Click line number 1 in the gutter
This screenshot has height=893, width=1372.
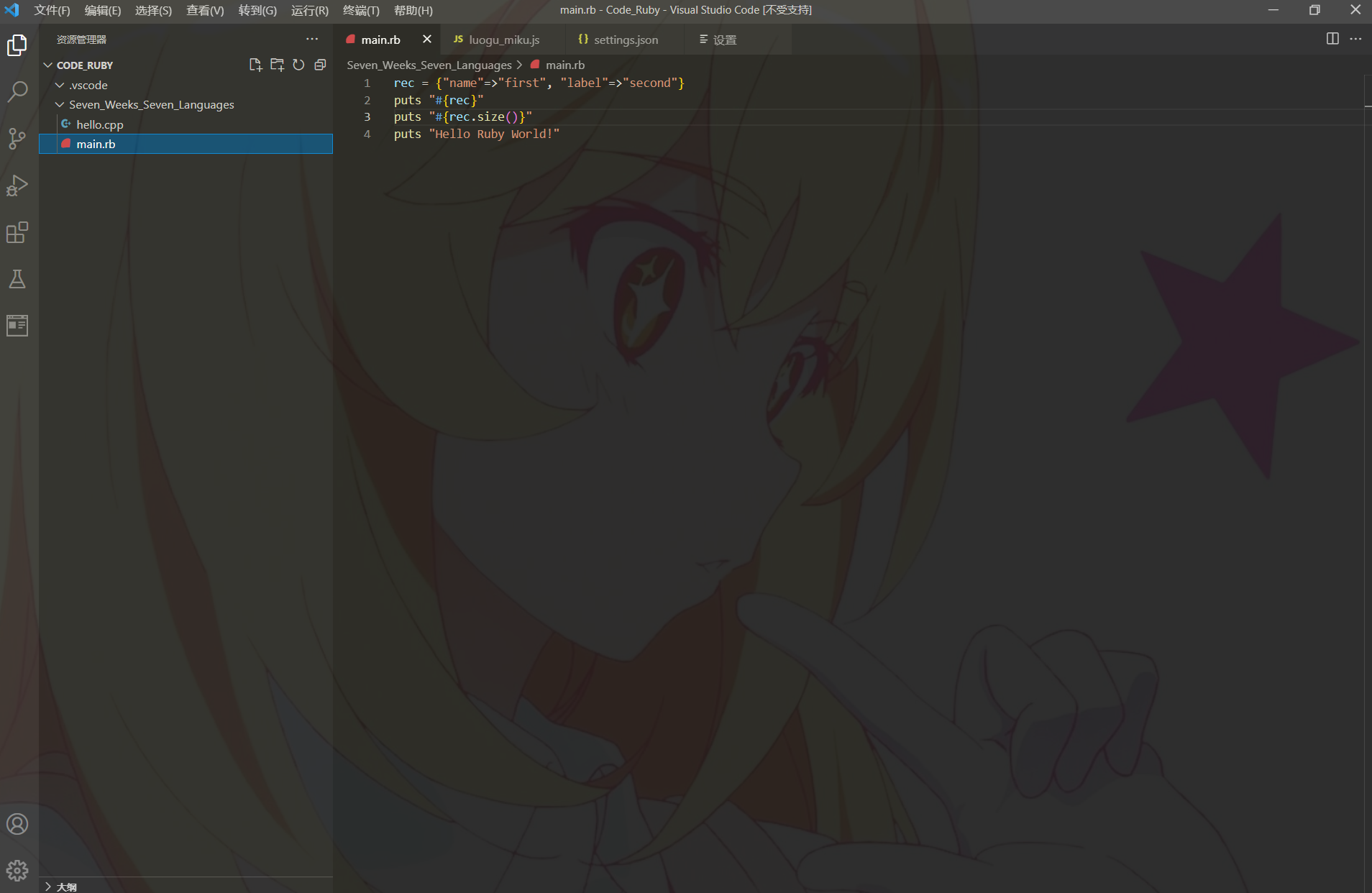tap(367, 83)
